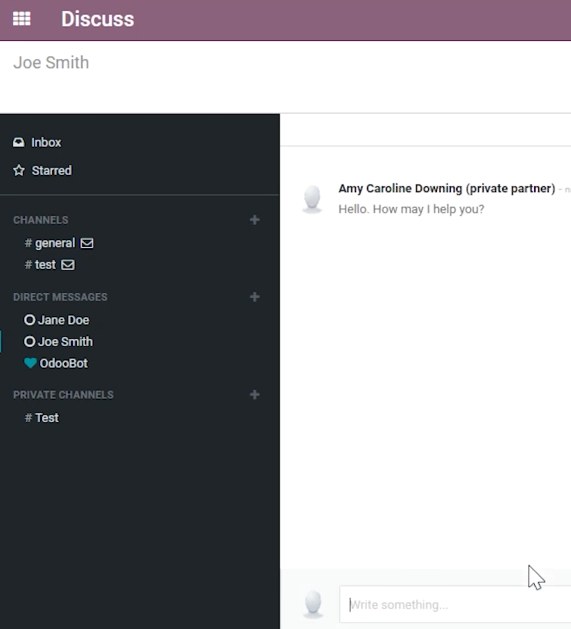Click the Inbox tray icon
571x629 pixels.
(x=18, y=142)
